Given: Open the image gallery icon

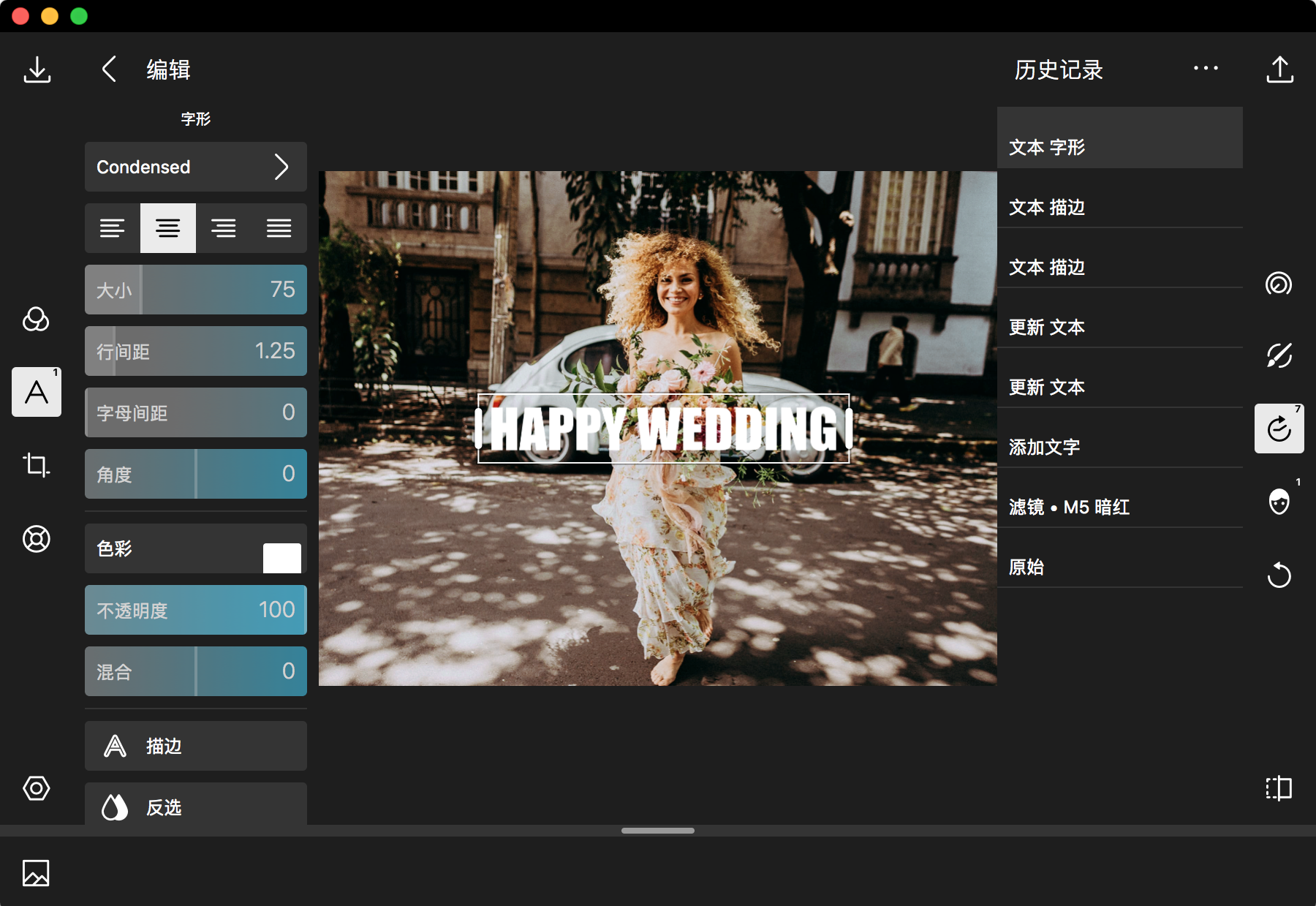Looking at the screenshot, I should click(x=36, y=873).
